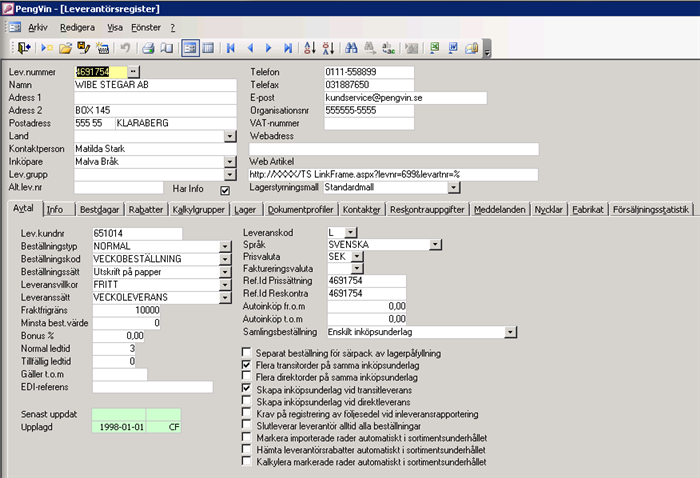Click the E-post input field

click(x=405, y=98)
